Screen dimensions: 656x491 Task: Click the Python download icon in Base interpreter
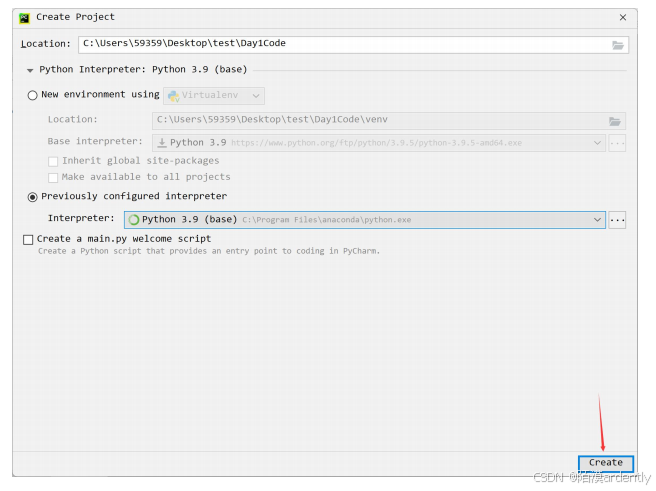click(162, 143)
